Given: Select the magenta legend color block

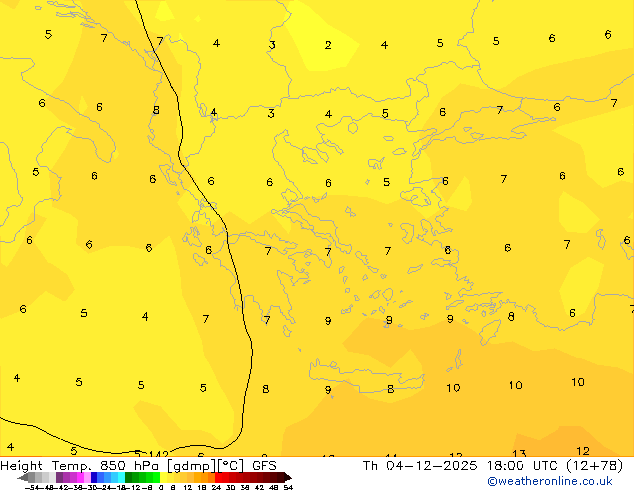Looking at the screenshot, I should 80,477.
